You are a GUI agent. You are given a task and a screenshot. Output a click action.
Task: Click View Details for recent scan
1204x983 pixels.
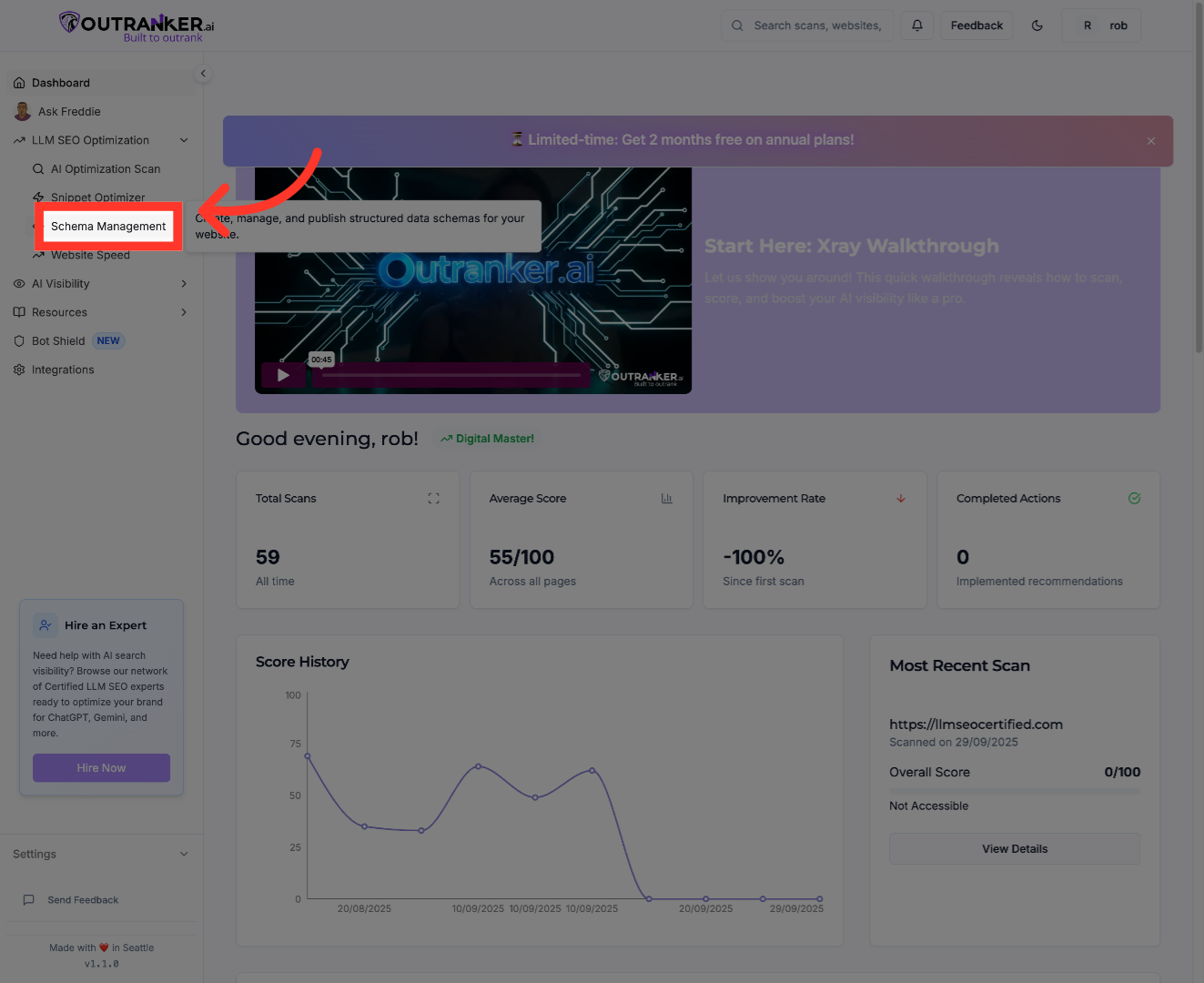(1014, 849)
